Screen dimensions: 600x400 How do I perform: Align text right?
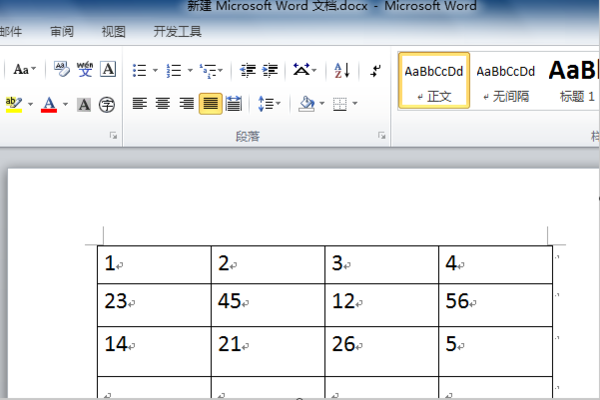186,103
